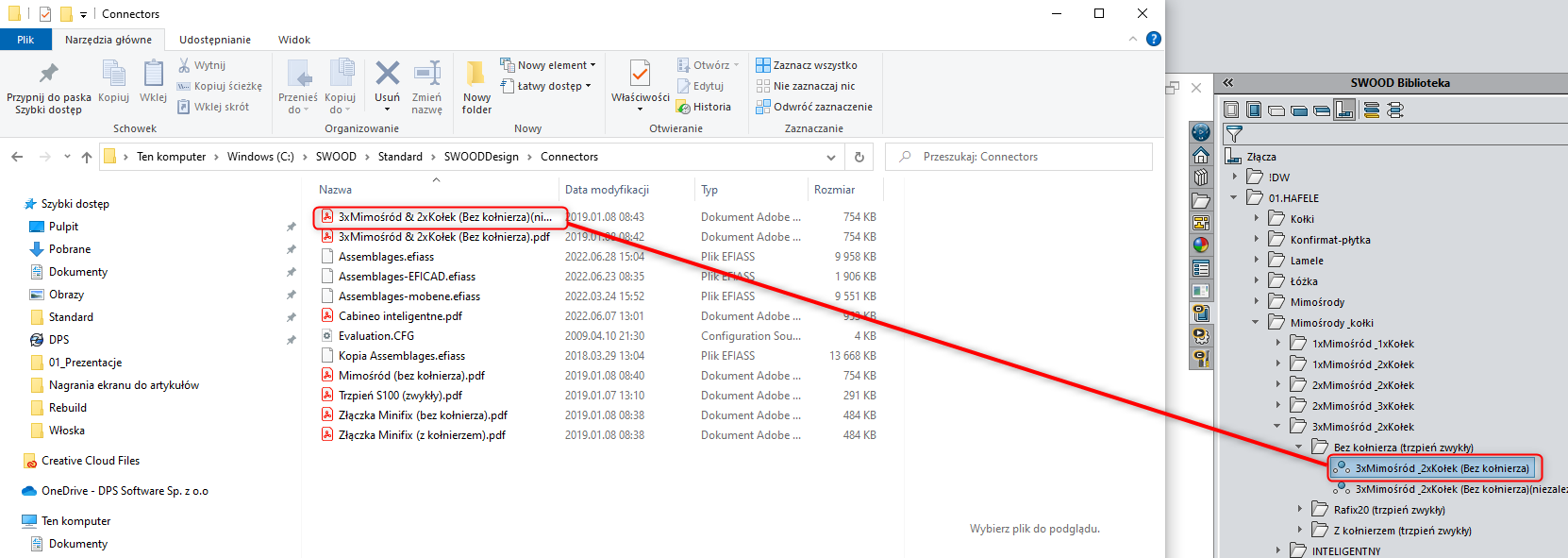The height and width of the screenshot is (558, 1568).
Task: Open the Plik menu tab
Action: (x=25, y=40)
